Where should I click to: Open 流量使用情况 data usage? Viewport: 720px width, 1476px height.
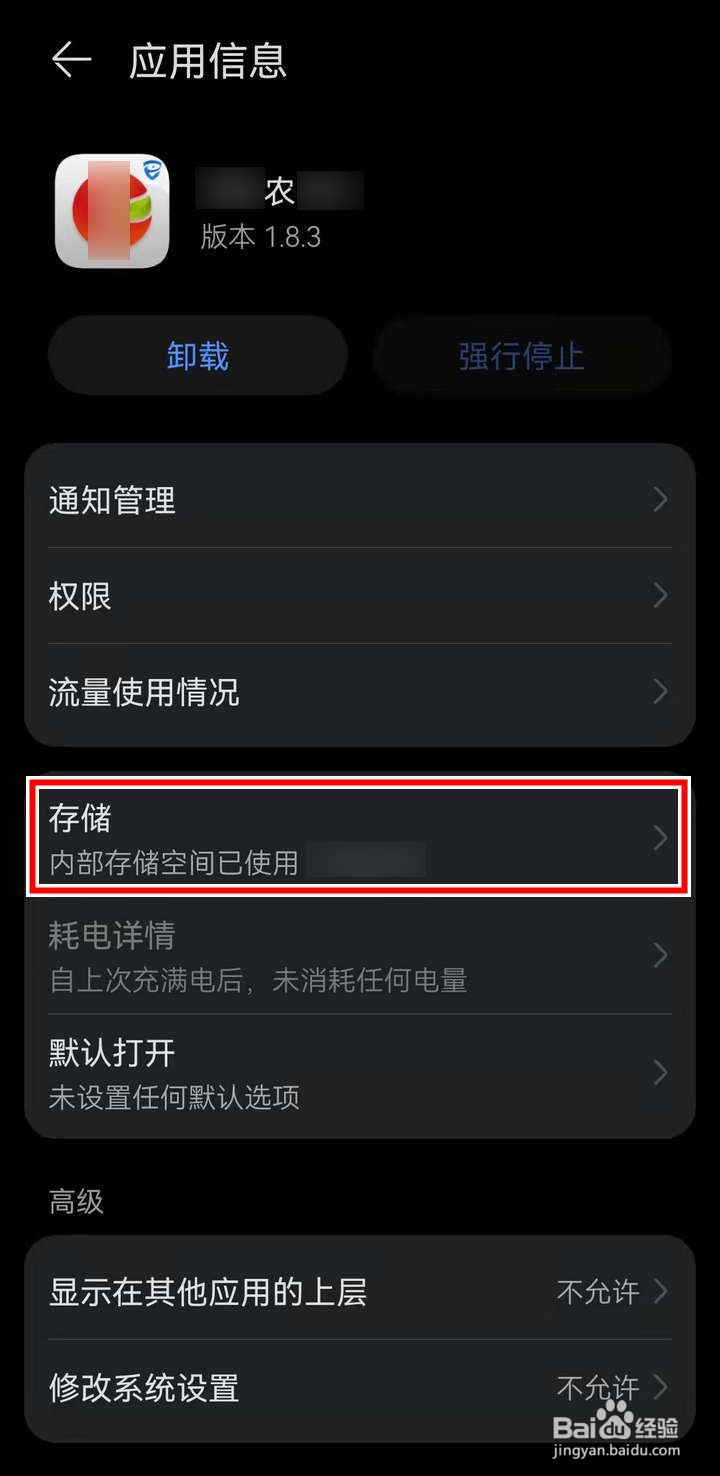tap(360, 692)
